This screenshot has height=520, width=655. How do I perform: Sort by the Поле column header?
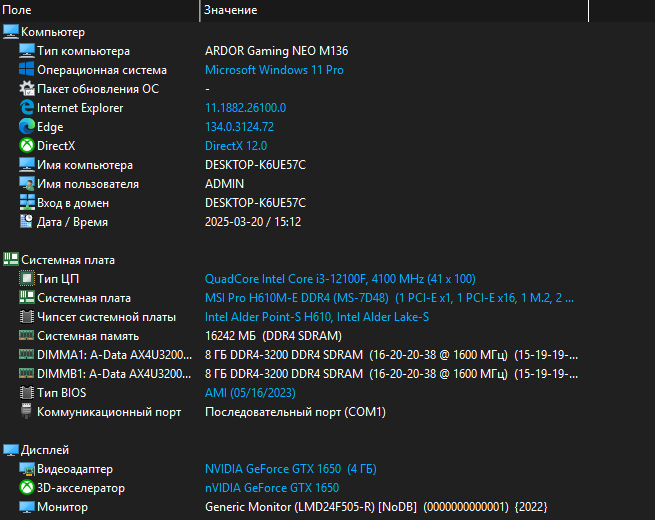100,10
